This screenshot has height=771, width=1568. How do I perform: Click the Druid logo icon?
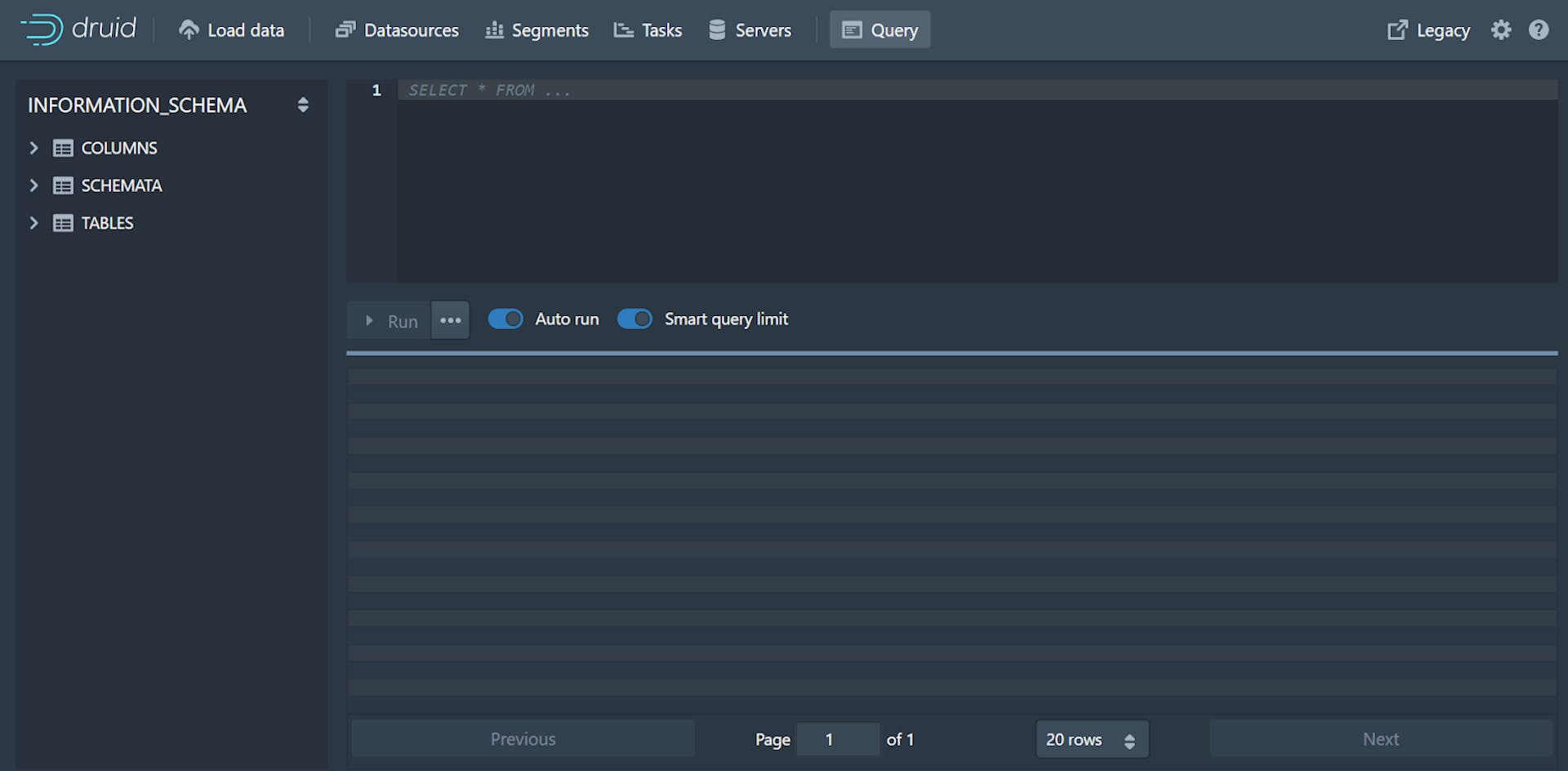[x=42, y=29]
